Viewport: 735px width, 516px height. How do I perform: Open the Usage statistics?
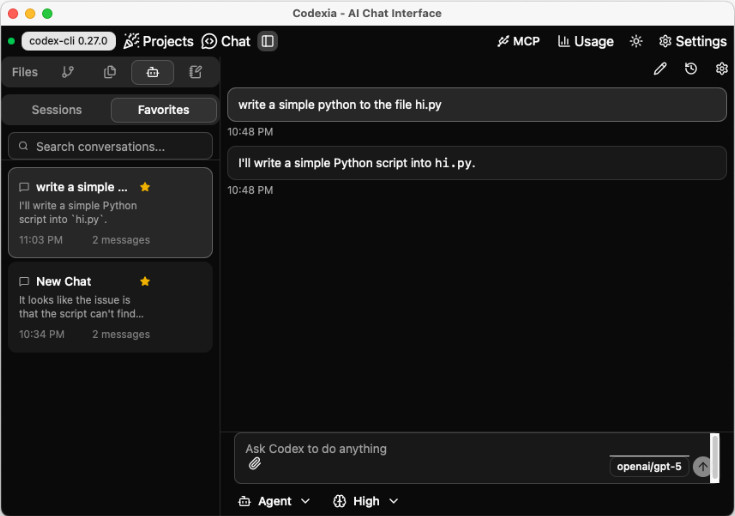[x=585, y=41]
